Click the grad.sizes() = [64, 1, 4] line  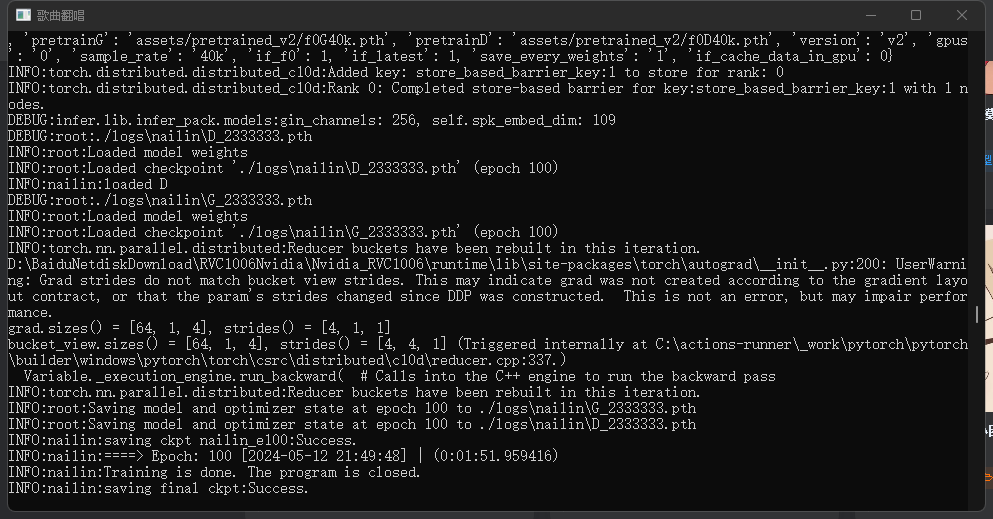(x=199, y=328)
